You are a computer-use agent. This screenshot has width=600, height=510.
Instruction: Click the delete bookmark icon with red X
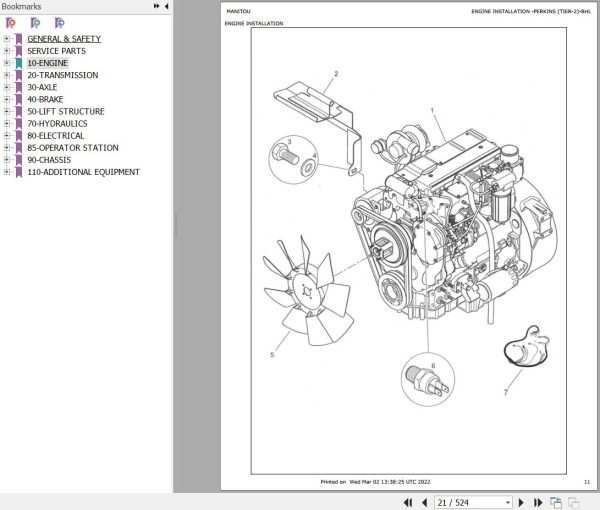coord(11,23)
